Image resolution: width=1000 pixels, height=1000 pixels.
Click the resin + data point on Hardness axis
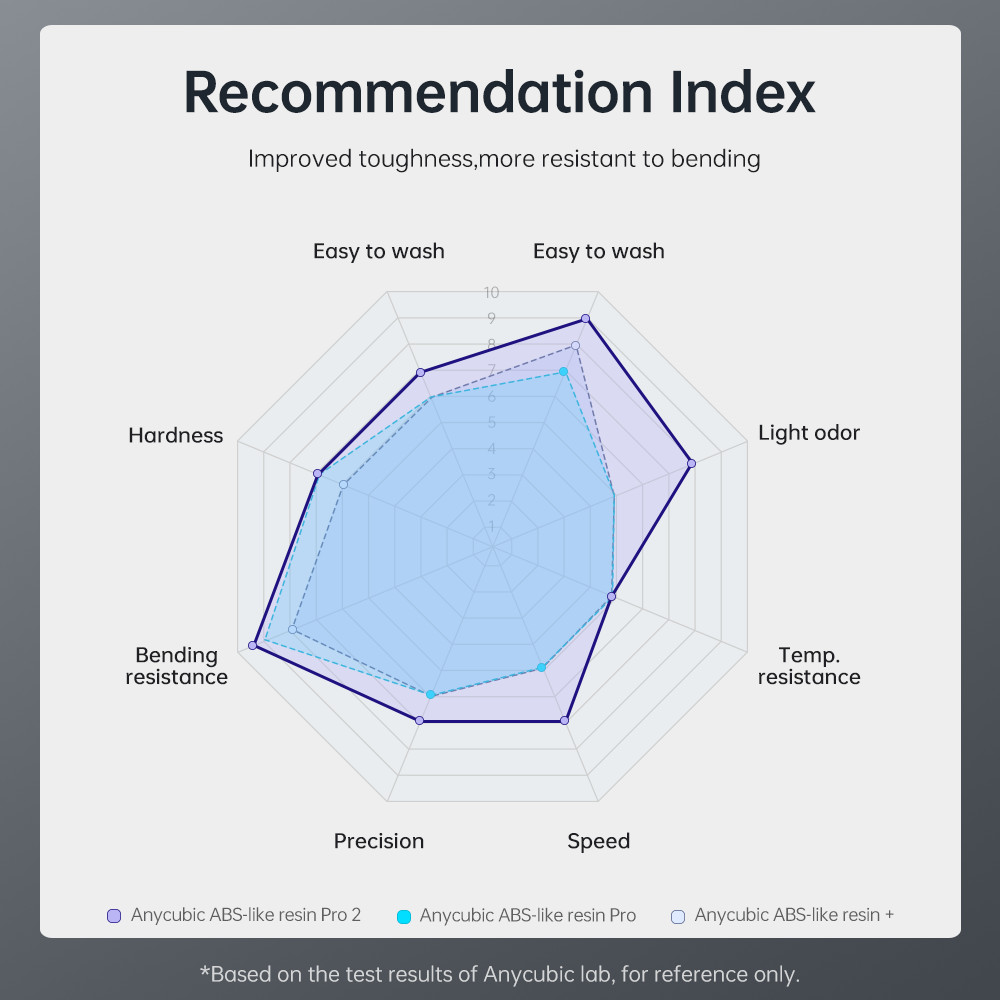343,485
